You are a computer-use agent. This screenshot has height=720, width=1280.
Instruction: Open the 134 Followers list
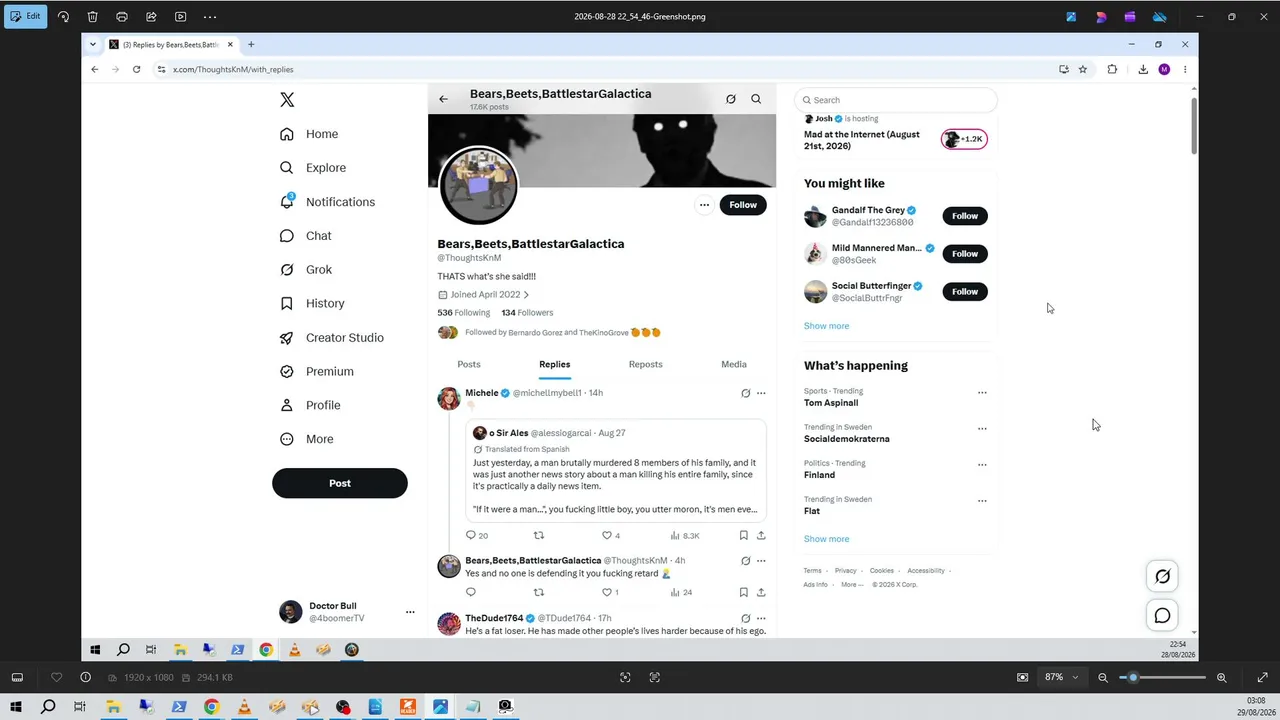527,313
